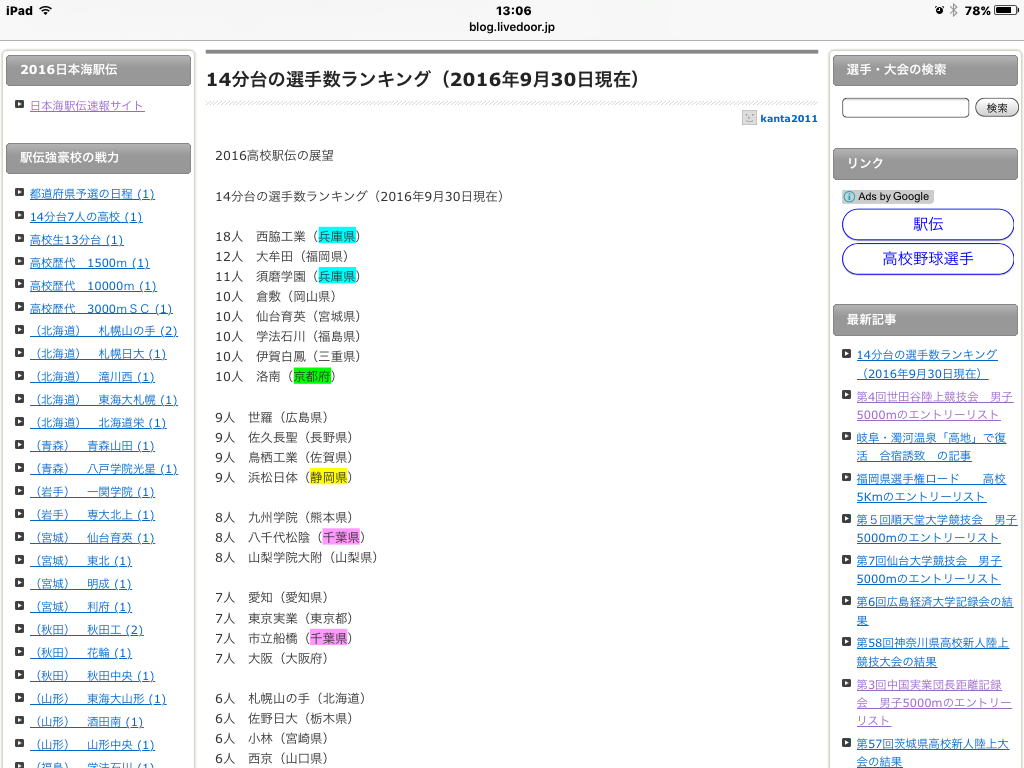Open 第4回世田谷陸上競技会 entry list link

pos(935,406)
